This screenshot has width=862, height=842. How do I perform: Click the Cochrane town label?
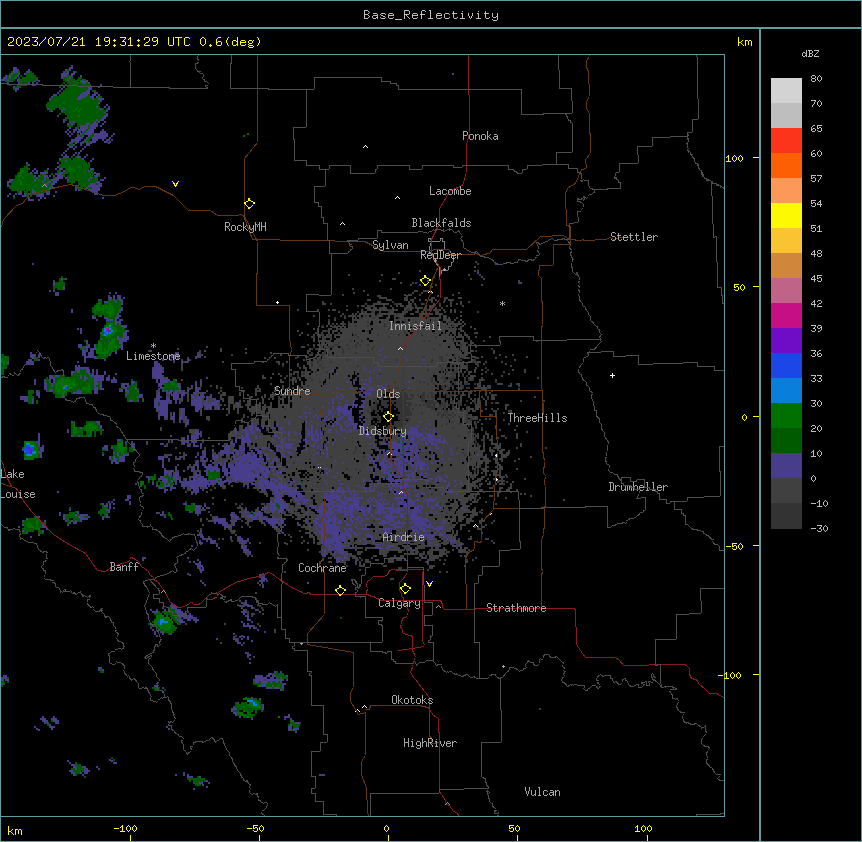(322, 568)
